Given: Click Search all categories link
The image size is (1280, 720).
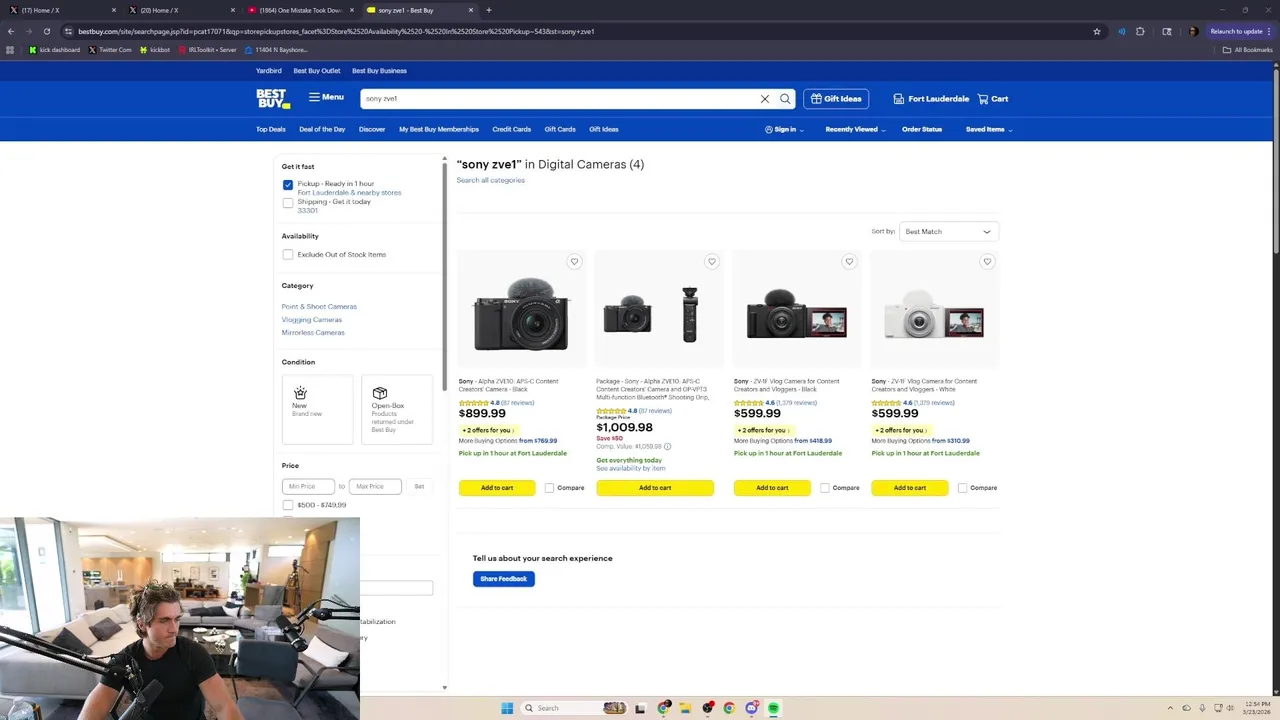Looking at the screenshot, I should [x=491, y=180].
